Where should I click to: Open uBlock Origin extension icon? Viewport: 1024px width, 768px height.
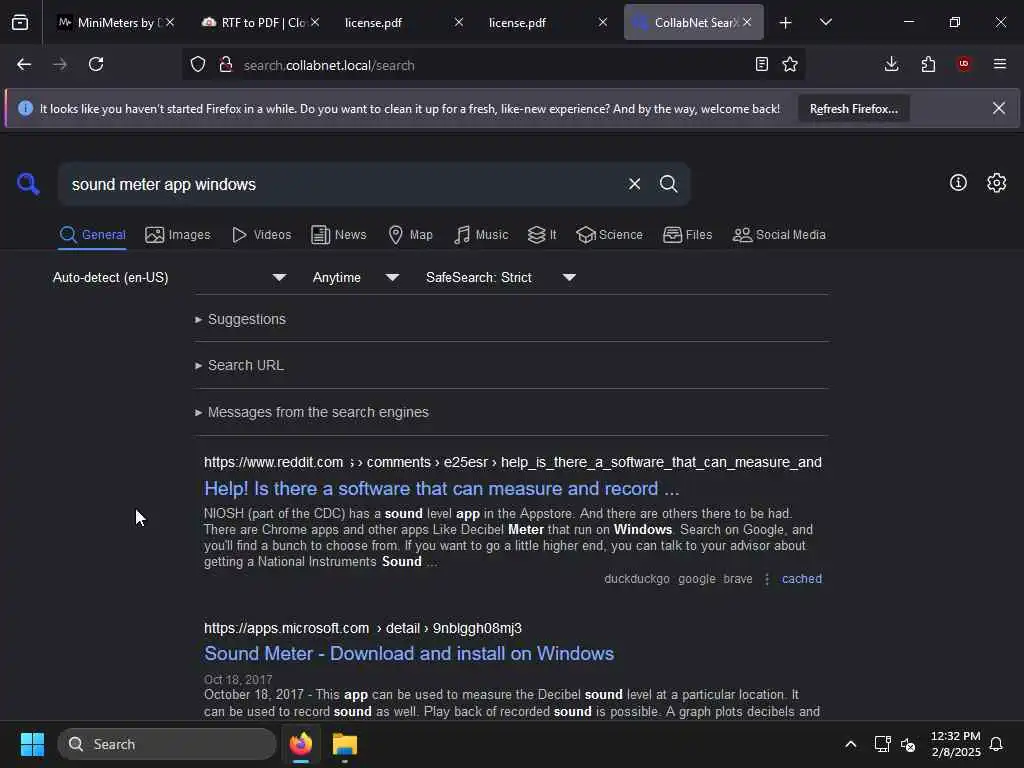(x=964, y=64)
